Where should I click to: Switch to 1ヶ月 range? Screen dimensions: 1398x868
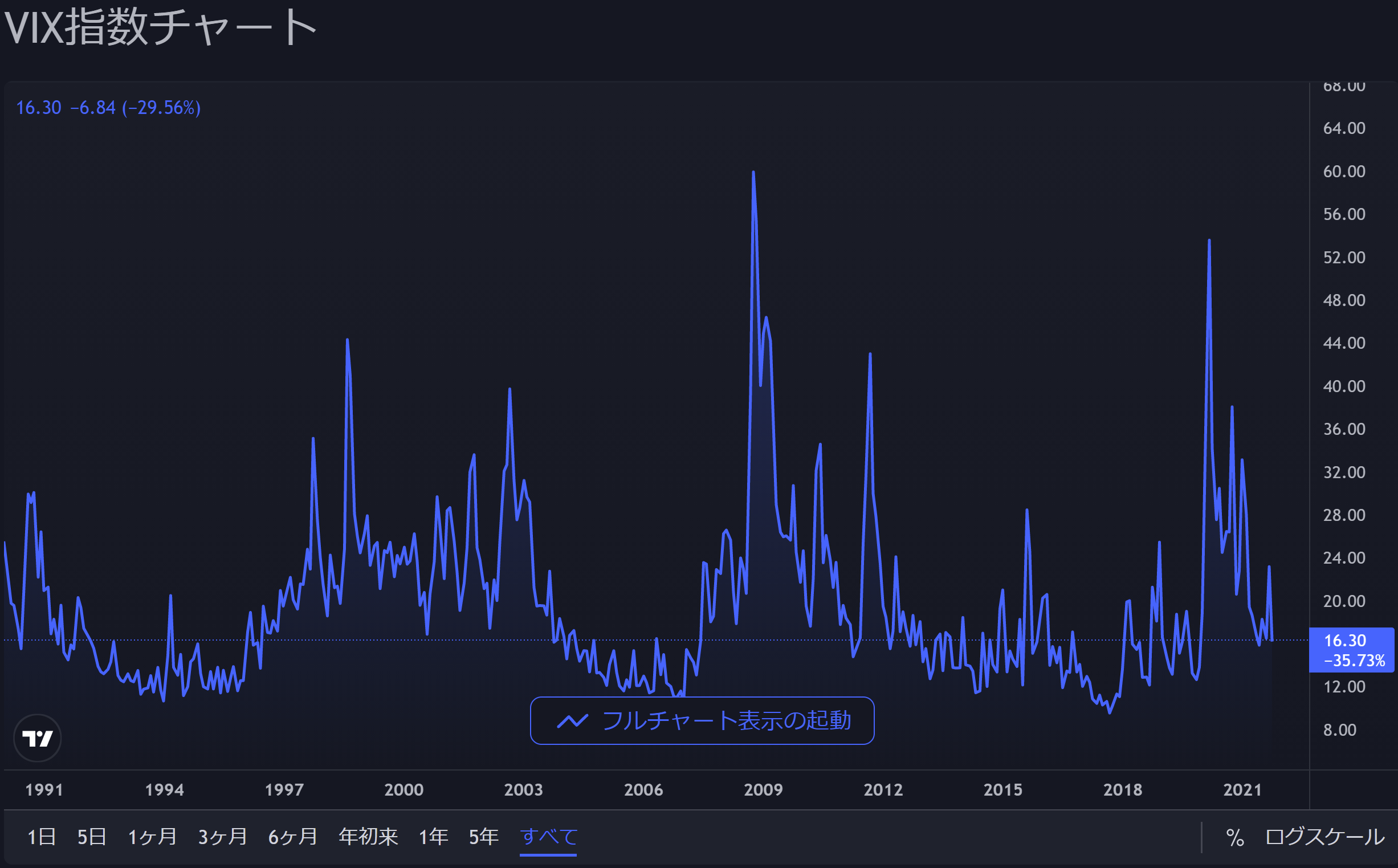tap(152, 837)
